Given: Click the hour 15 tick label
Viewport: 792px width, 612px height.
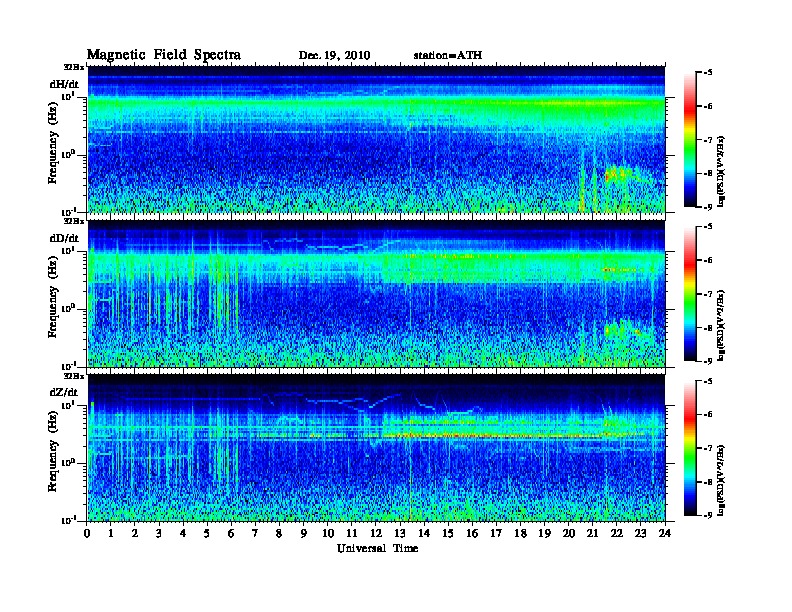Looking at the screenshot, I should coord(448,533).
